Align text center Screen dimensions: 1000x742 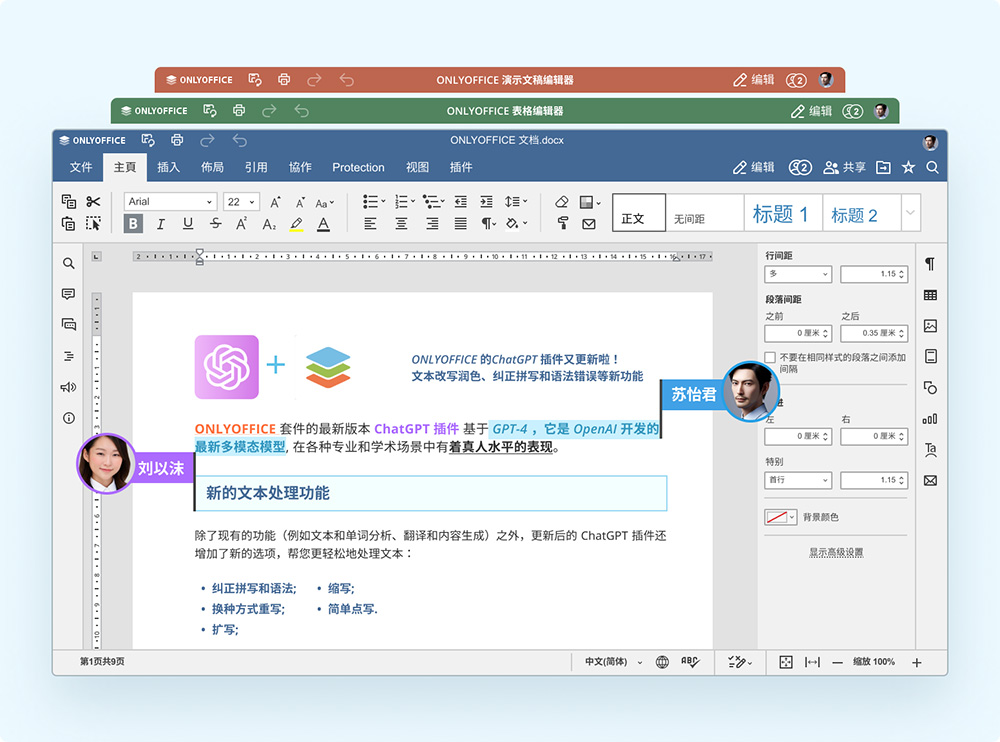[401, 223]
